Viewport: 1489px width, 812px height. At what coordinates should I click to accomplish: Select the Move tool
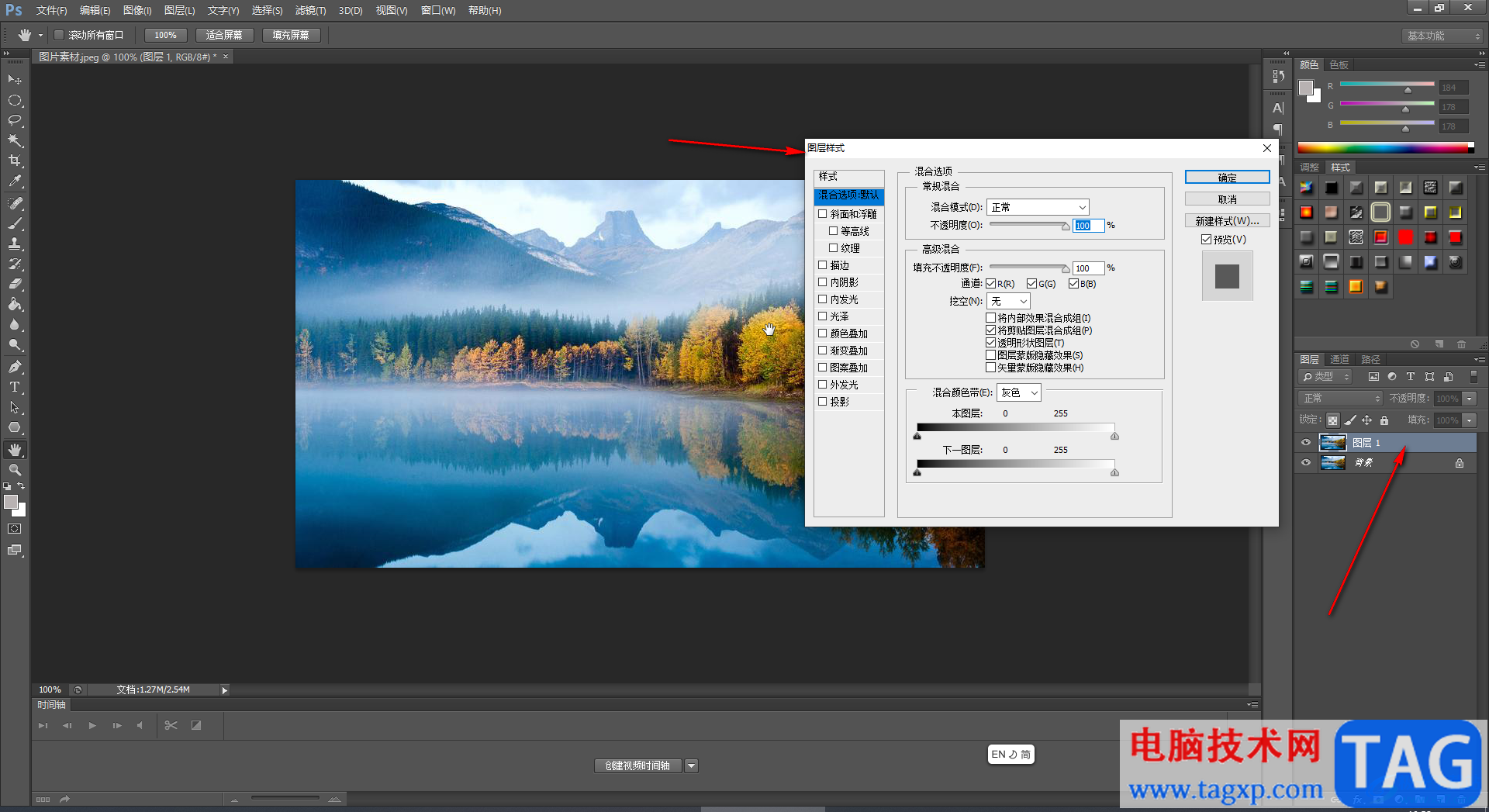pyautogui.click(x=15, y=80)
